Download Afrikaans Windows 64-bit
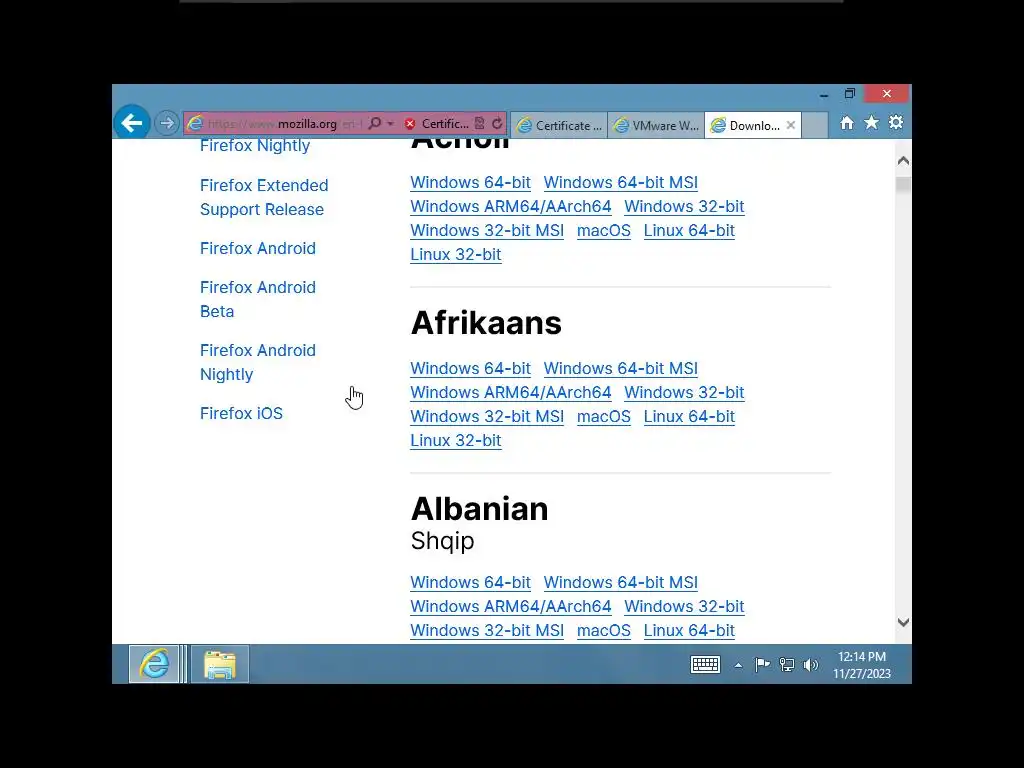Image resolution: width=1024 pixels, height=768 pixels. (x=470, y=368)
